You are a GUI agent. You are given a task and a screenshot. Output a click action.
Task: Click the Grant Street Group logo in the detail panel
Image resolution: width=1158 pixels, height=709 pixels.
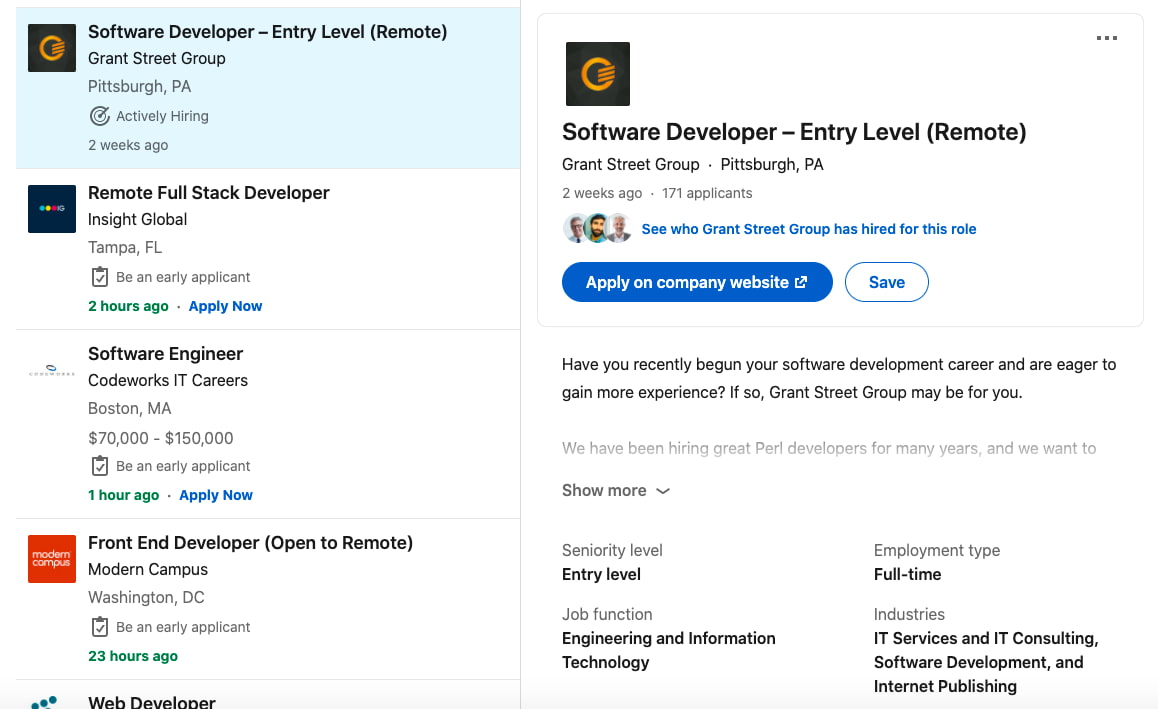(597, 73)
